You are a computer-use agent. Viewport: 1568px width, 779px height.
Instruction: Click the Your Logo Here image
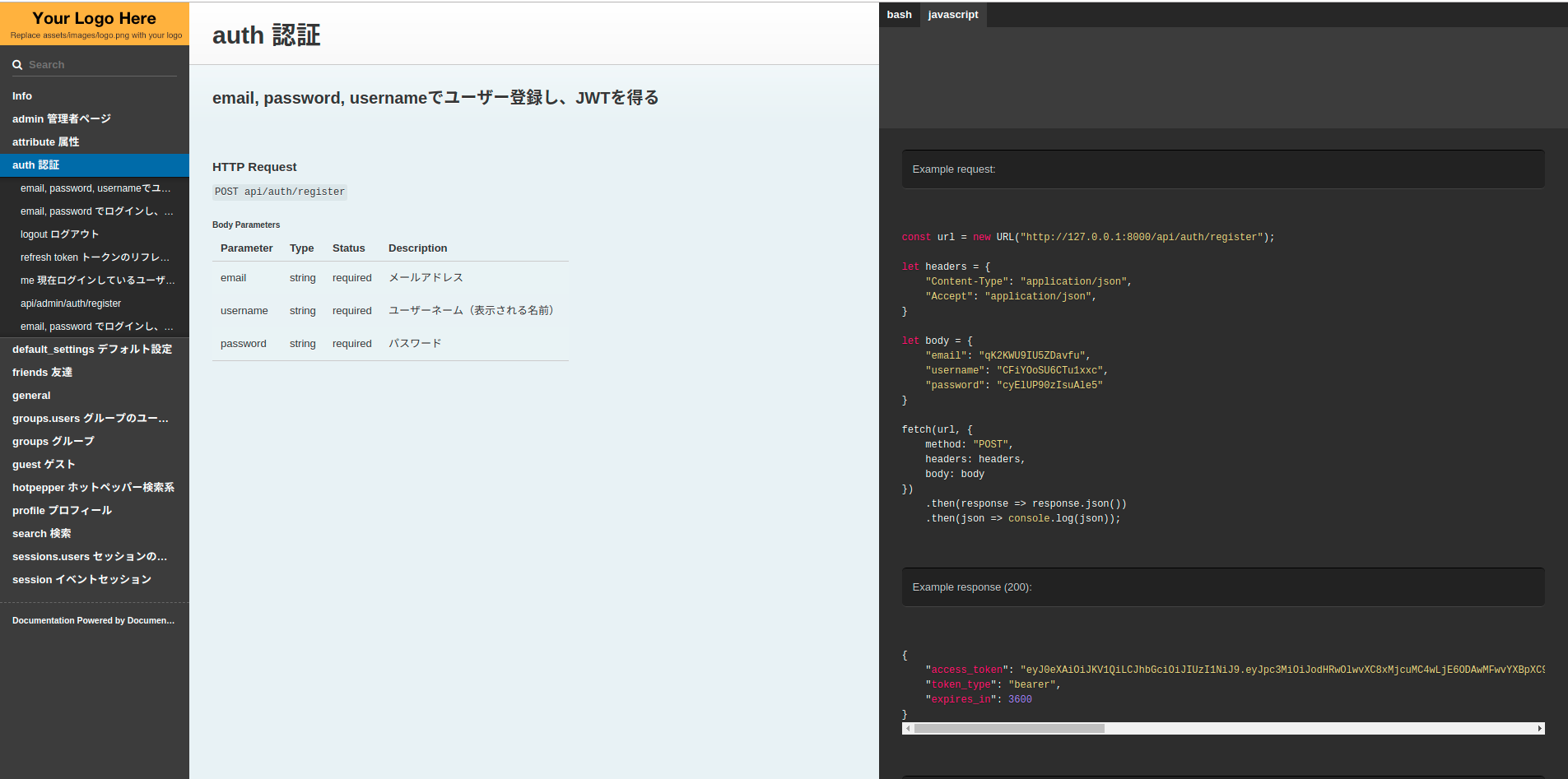pos(95,24)
